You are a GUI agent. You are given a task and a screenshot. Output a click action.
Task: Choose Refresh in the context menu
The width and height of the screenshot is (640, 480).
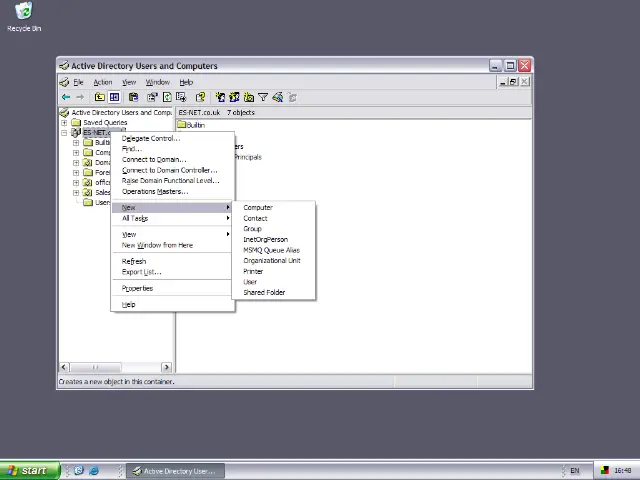pyautogui.click(x=173, y=261)
